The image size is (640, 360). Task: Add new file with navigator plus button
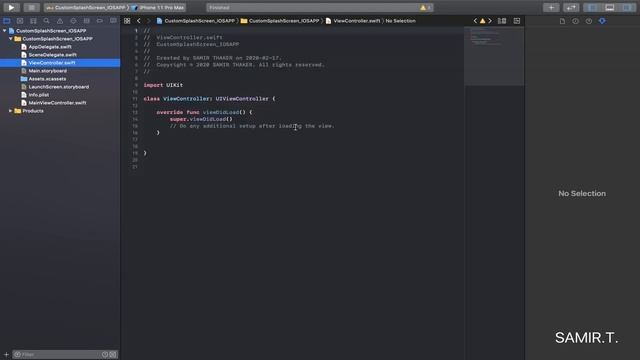pos(6,354)
